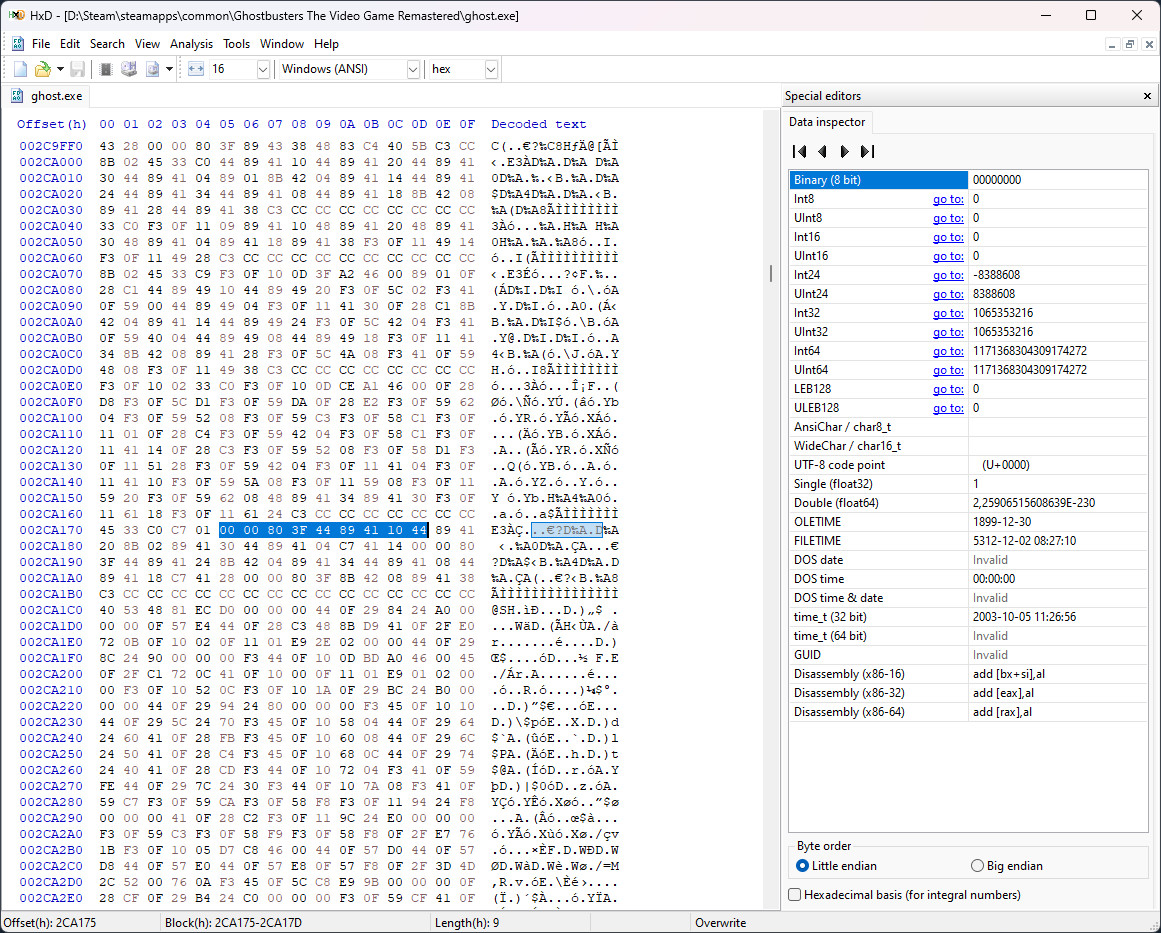Close the Special editors panel
Screen dimensions: 1161x933
click(1147, 96)
